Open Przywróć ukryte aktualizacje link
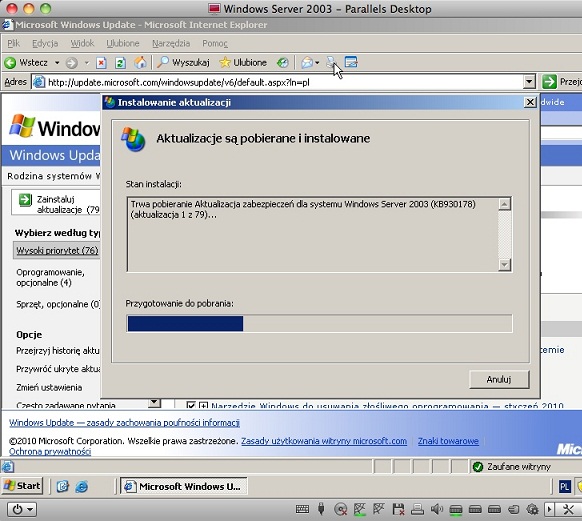The image size is (582, 521). coord(58,369)
